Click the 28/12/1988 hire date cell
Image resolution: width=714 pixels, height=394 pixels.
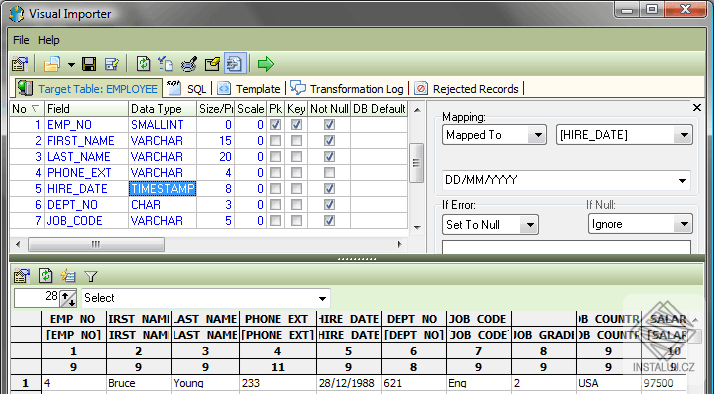[349, 383]
